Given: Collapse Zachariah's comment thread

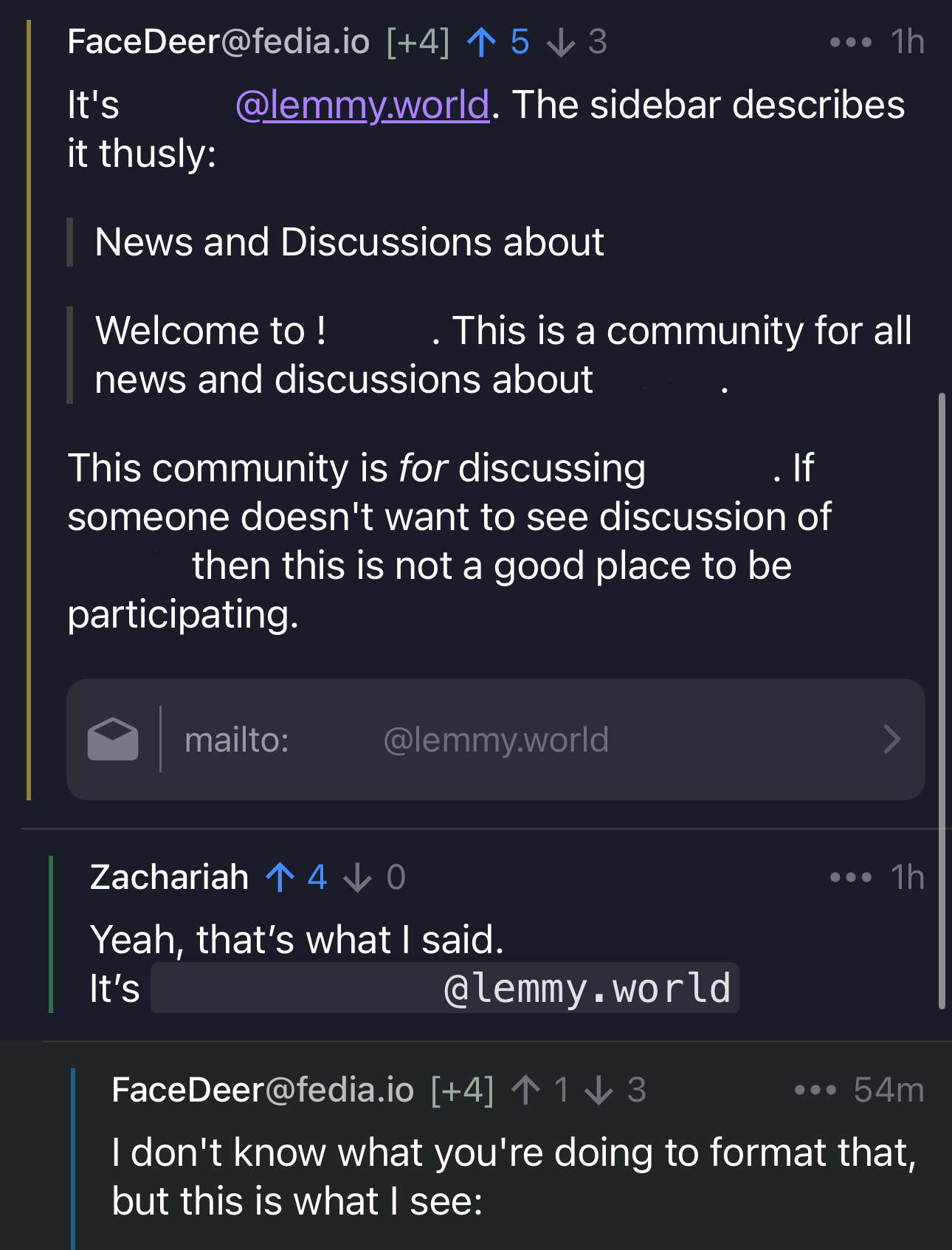Looking at the screenshot, I should (x=51, y=934).
